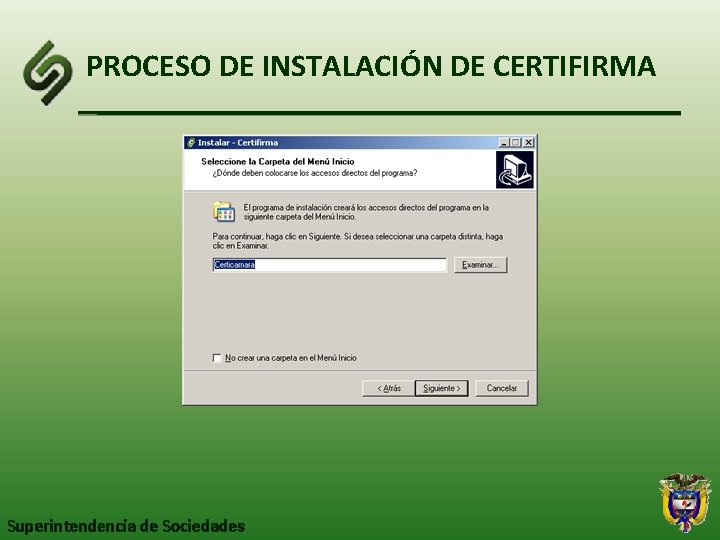Image resolution: width=720 pixels, height=540 pixels.
Task: Go back with the Atrás button
Action: 388,388
